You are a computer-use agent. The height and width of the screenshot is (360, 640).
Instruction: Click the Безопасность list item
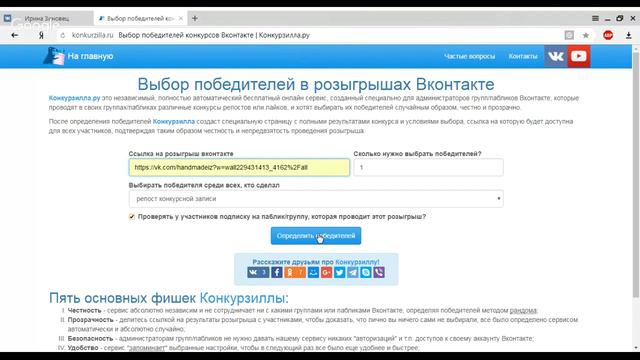point(300,338)
